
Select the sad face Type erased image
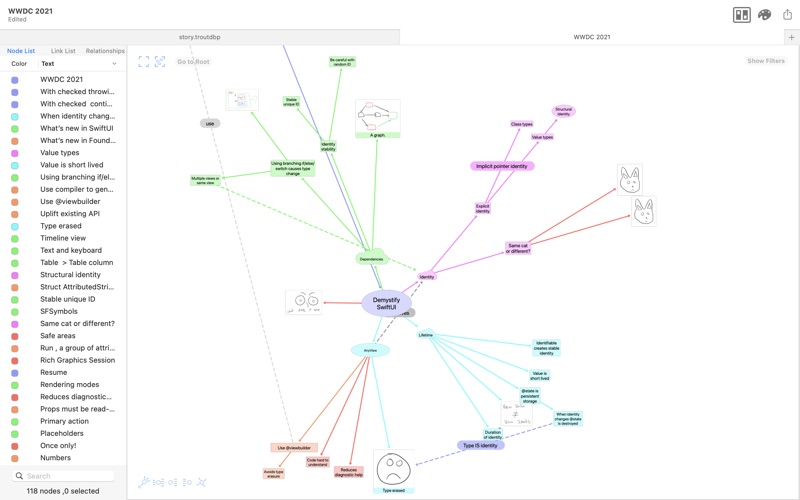pos(393,471)
